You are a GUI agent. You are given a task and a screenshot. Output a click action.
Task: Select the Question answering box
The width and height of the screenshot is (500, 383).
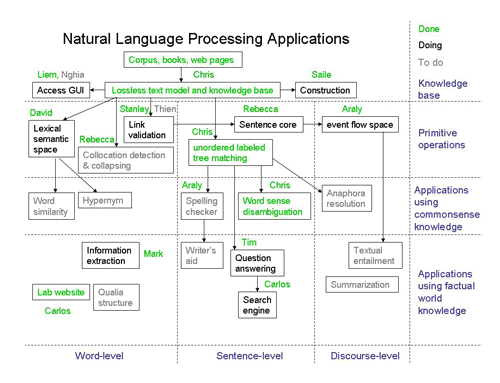(257, 263)
